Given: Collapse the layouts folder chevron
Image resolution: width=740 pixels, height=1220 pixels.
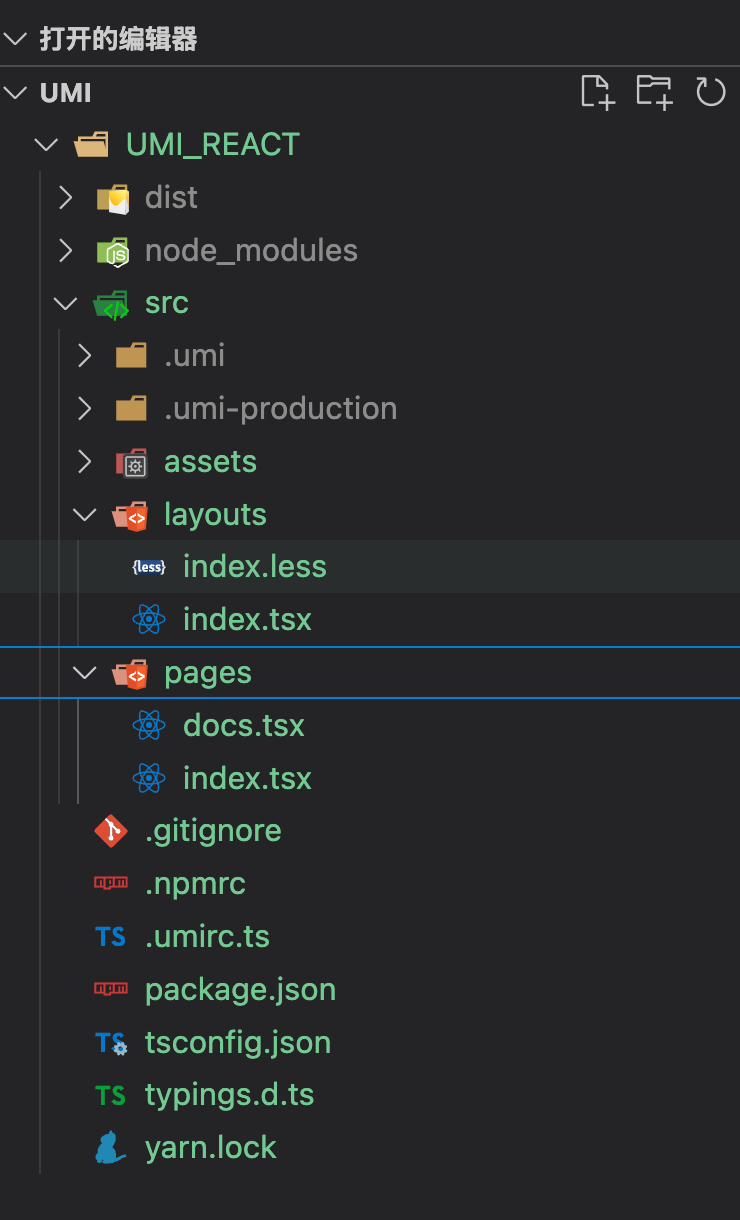Looking at the screenshot, I should [85, 515].
